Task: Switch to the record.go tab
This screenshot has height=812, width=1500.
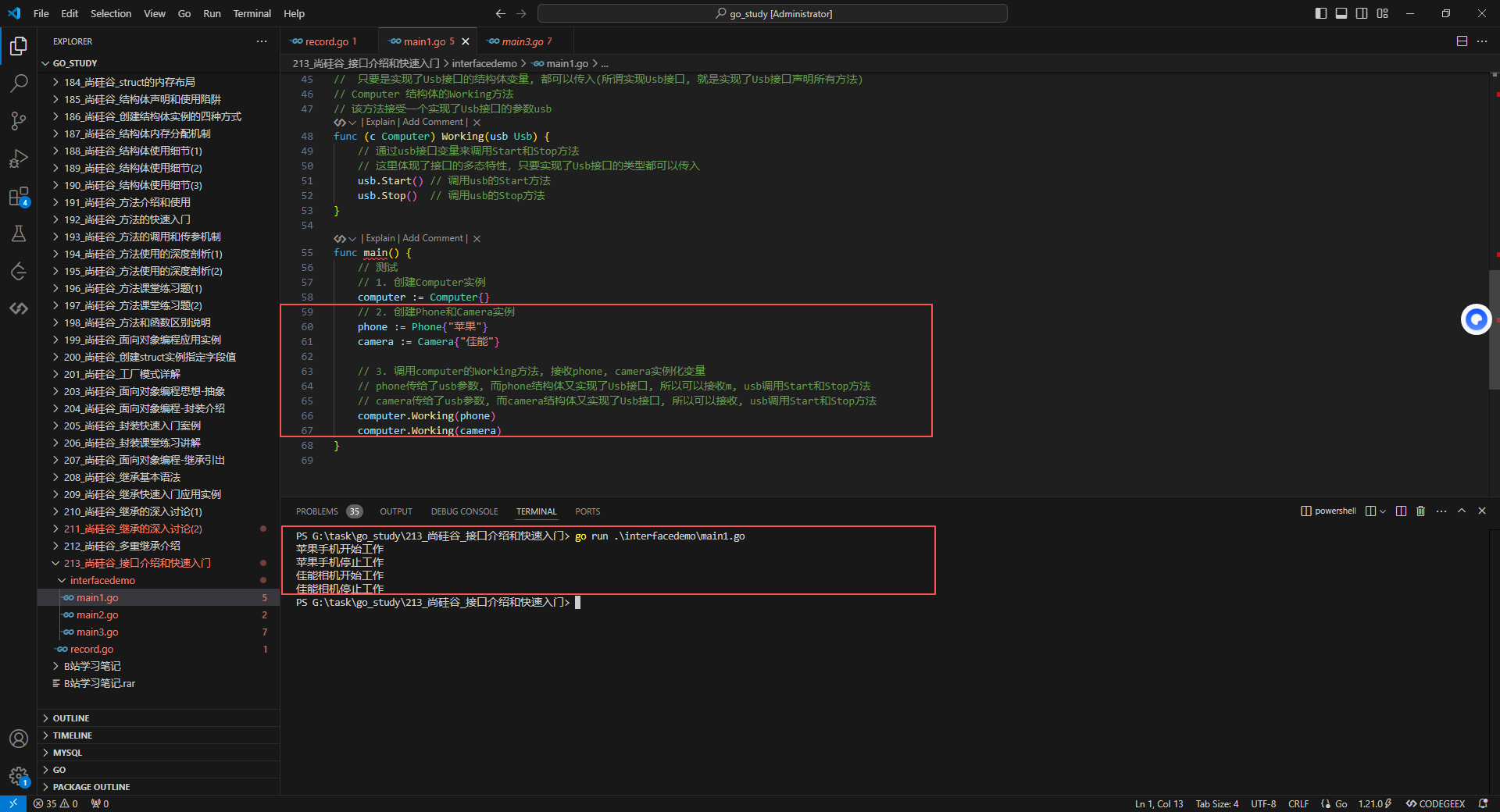Action: pyautogui.click(x=330, y=41)
